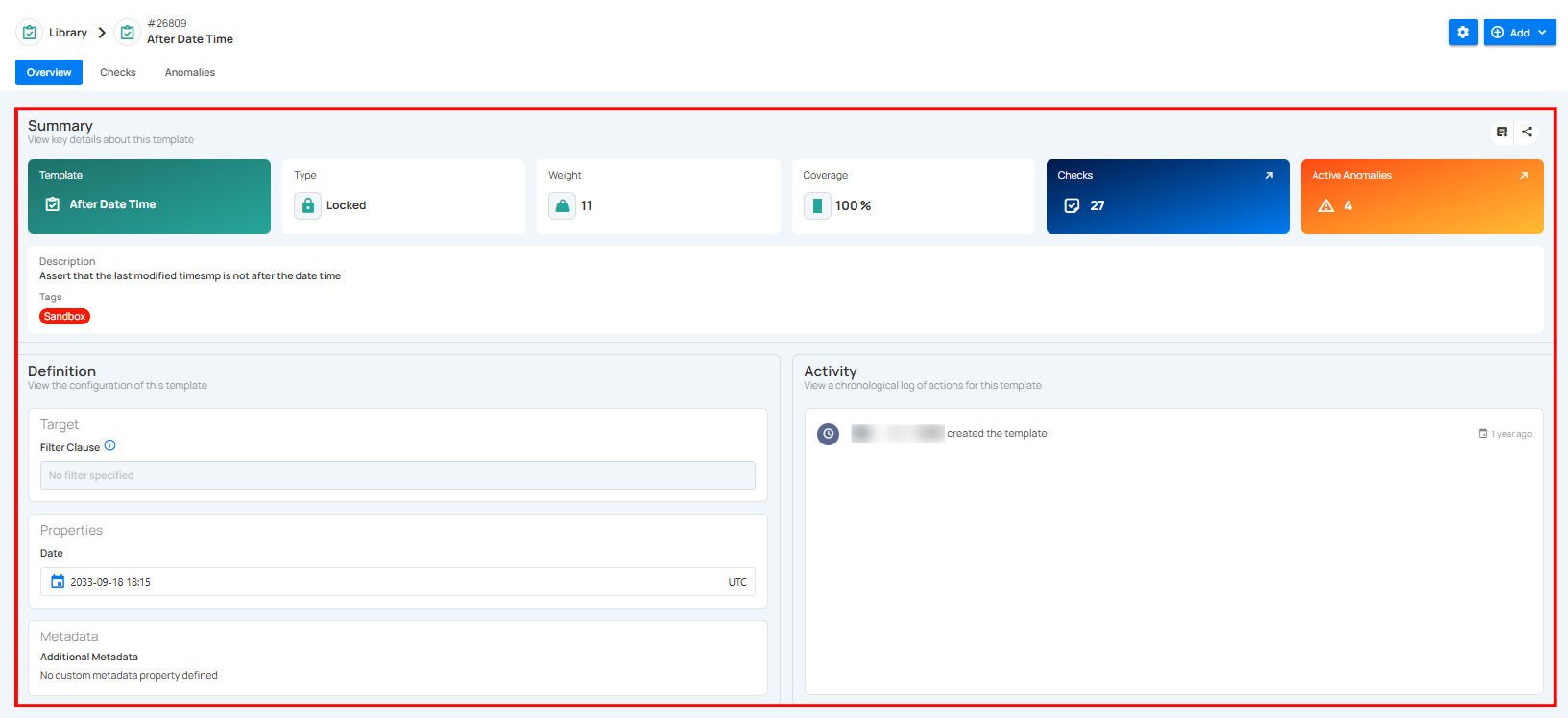The image size is (1568, 718).
Task: Click the 4 active anomalies count
Action: [x=1348, y=205]
